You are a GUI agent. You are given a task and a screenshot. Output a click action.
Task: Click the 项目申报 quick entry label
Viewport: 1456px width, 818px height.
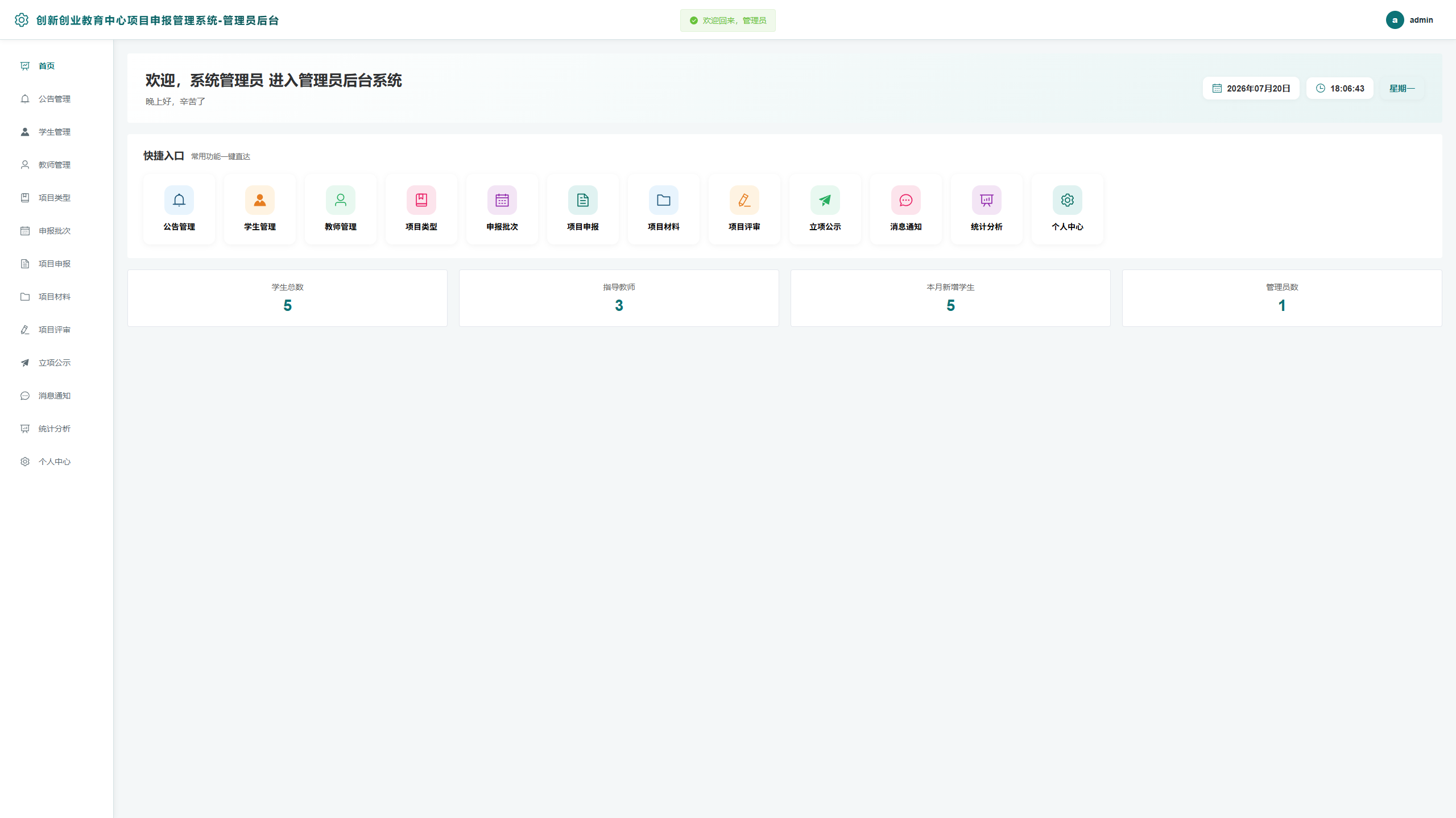[x=583, y=227]
